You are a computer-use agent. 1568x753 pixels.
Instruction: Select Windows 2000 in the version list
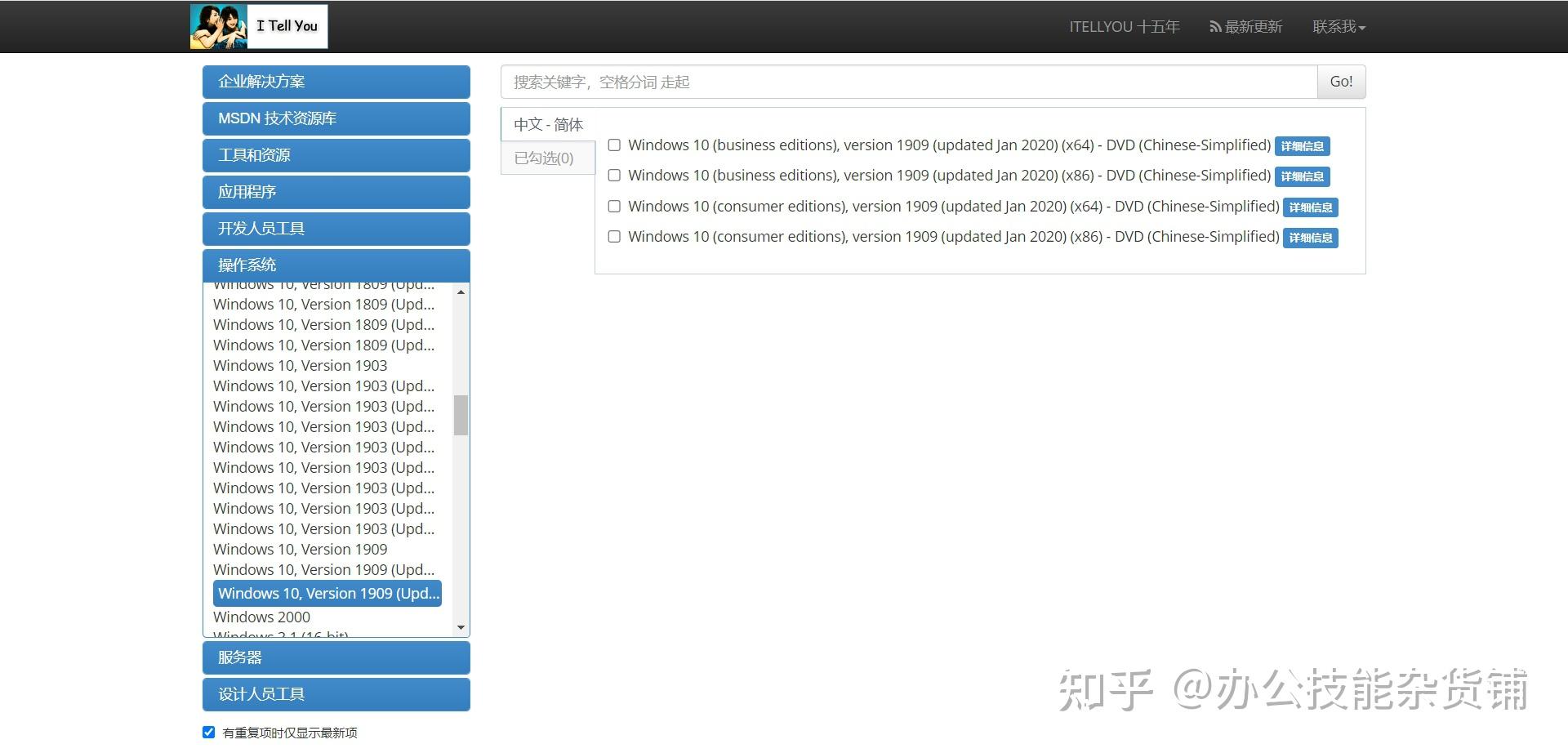pyautogui.click(x=262, y=617)
